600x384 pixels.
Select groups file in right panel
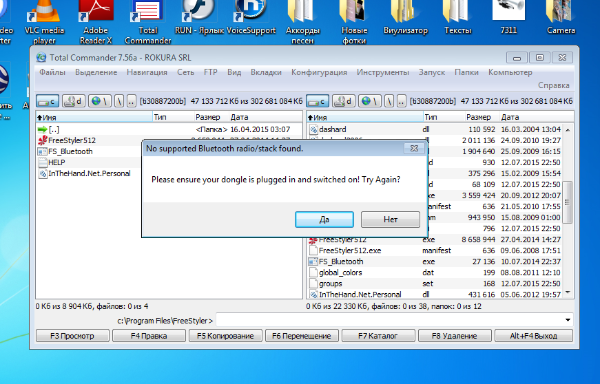(x=435, y=284)
